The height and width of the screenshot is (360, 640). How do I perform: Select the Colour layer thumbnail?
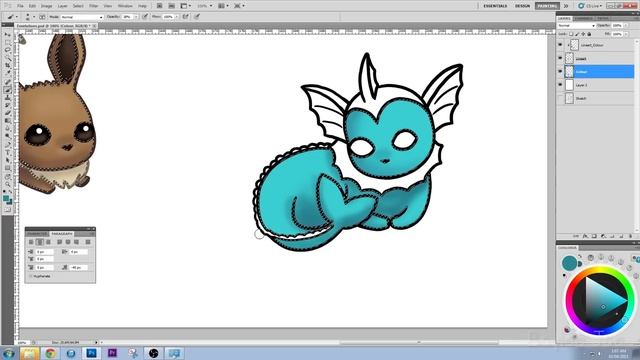pyautogui.click(x=569, y=71)
